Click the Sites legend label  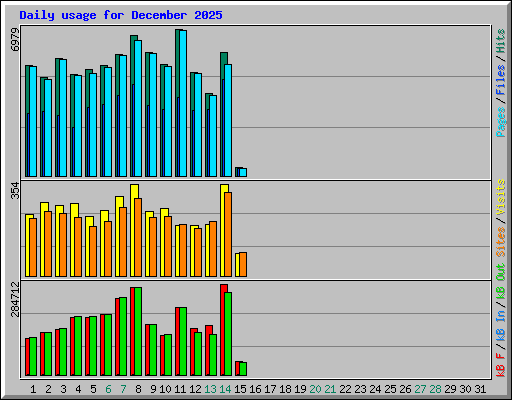(x=501, y=241)
